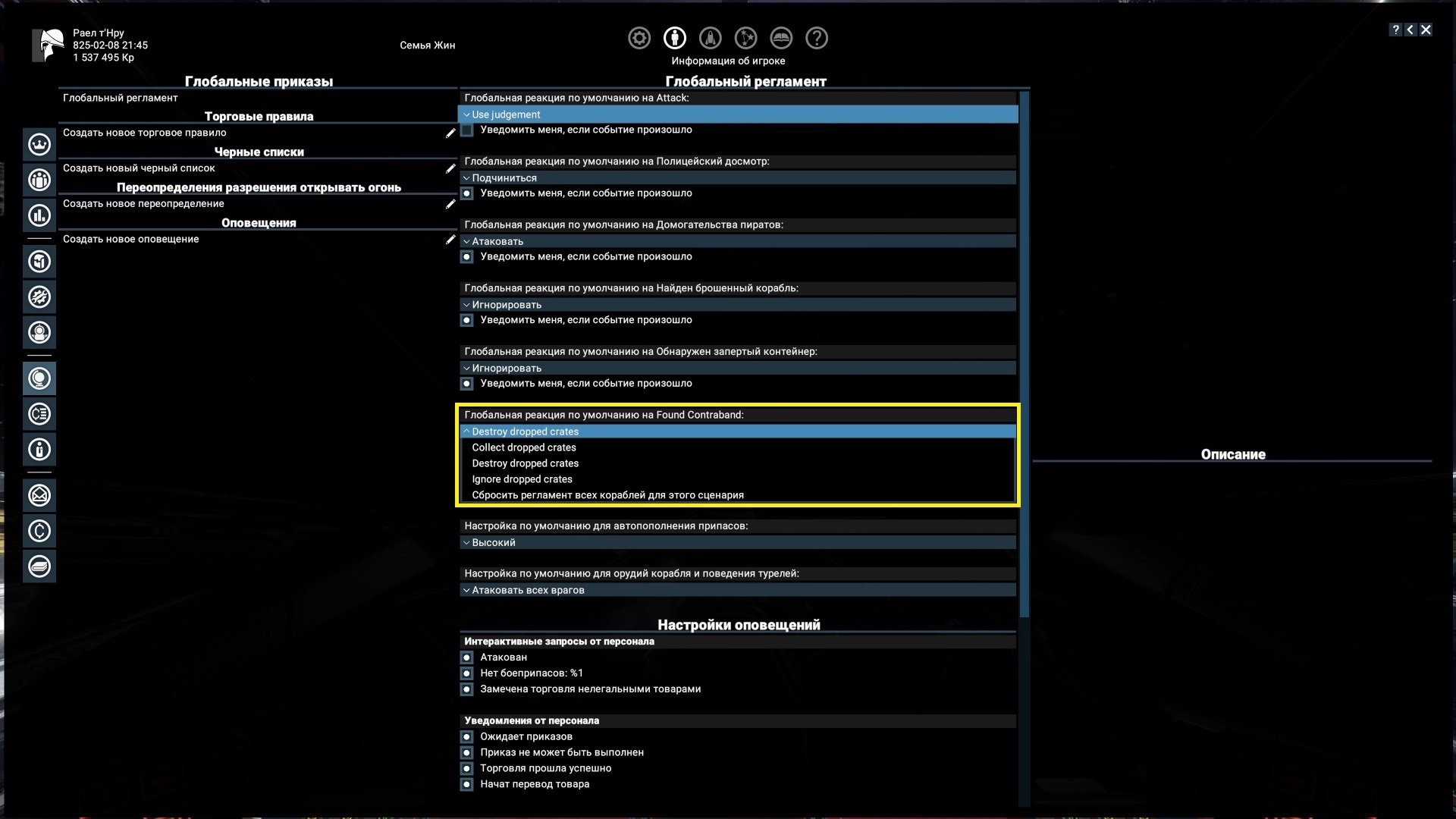This screenshot has height=819, width=1456.
Task: Open the star constellation map icon
Action: click(745, 38)
